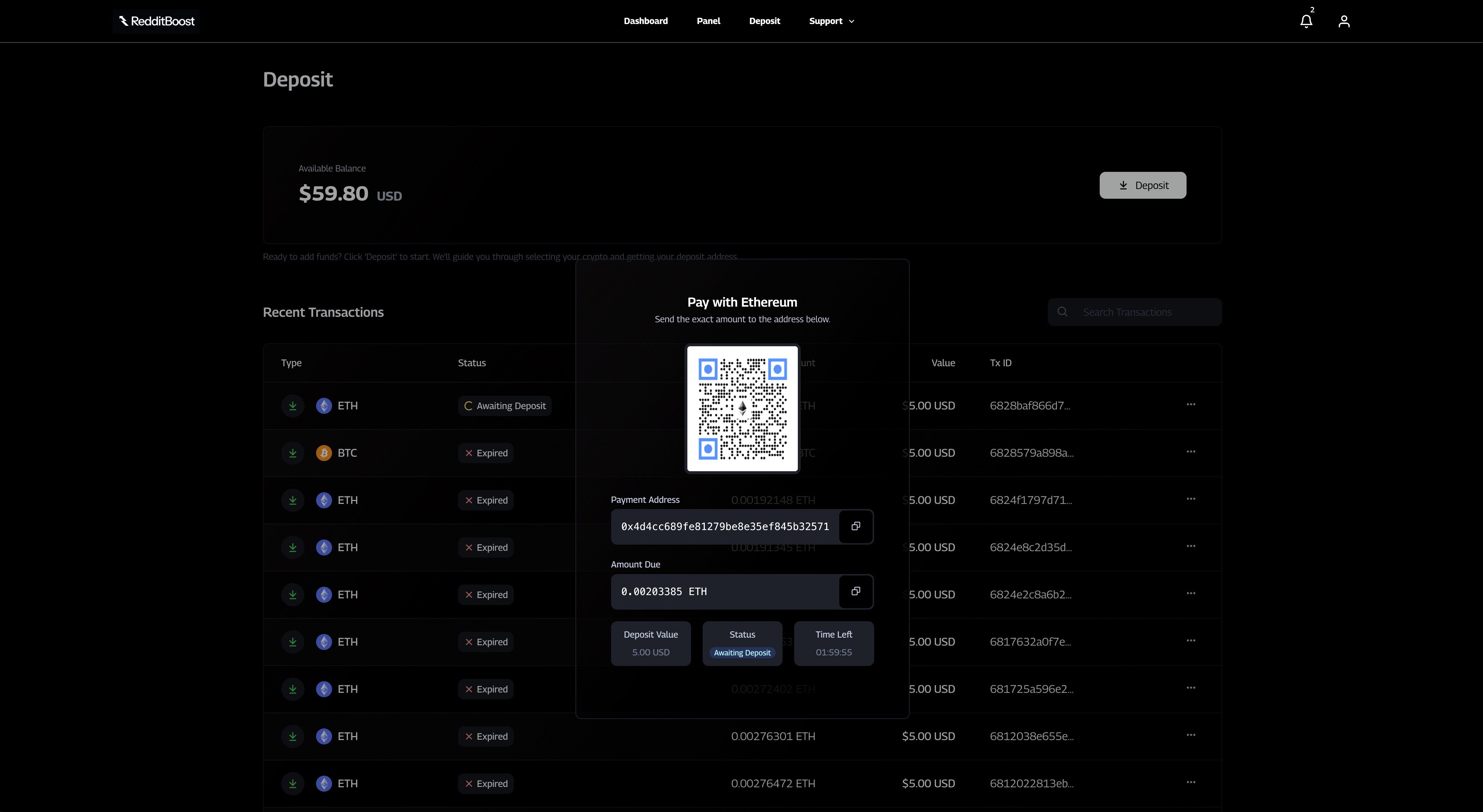1483x812 pixels.
Task: Click the Pay with Ethereum heading
Action: 742,302
